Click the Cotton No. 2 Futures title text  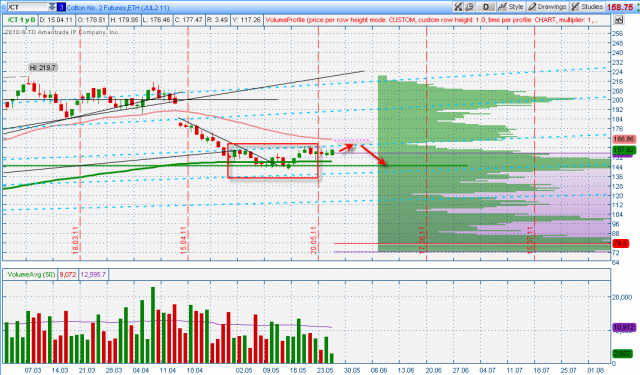[118, 7]
